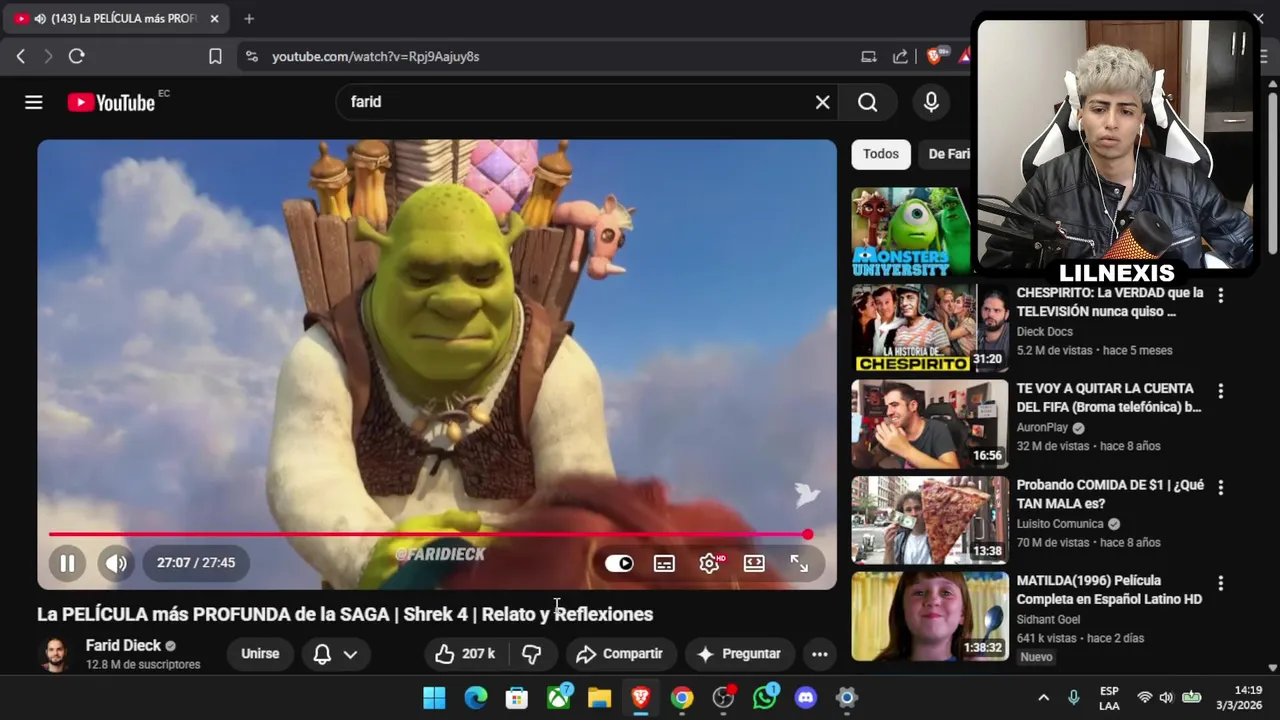Enter fullscreen mode

pos(799,563)
